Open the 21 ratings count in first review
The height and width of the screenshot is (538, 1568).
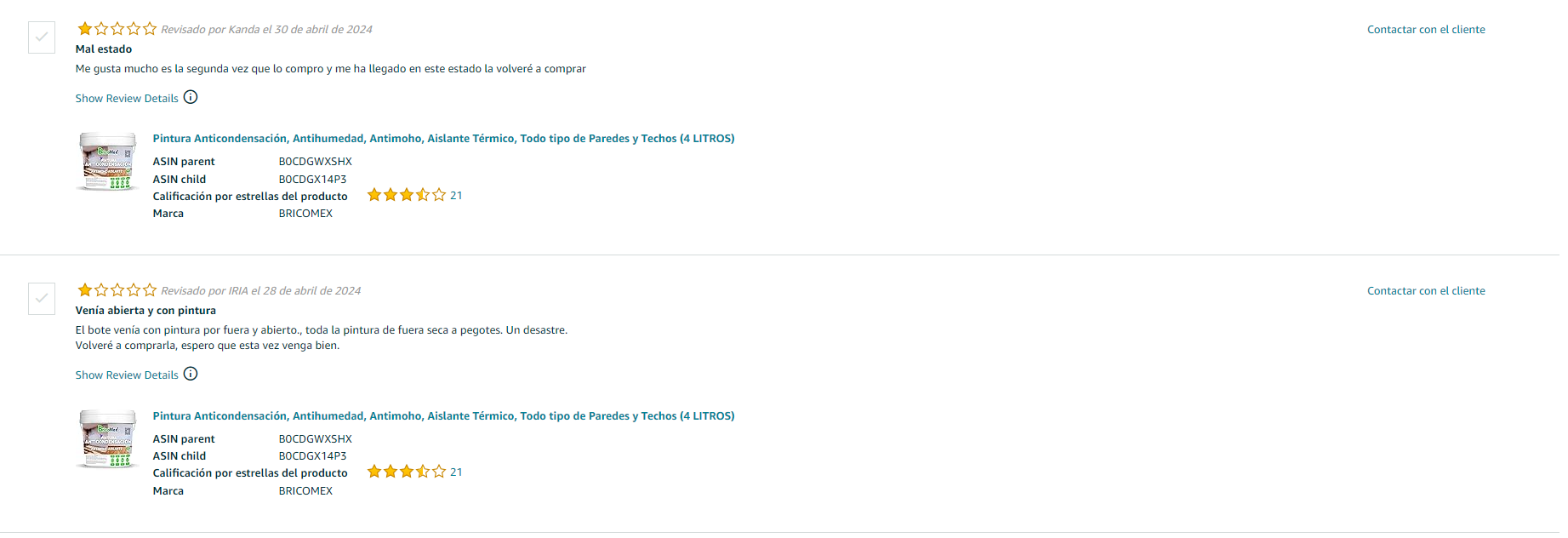pos(456,196)
